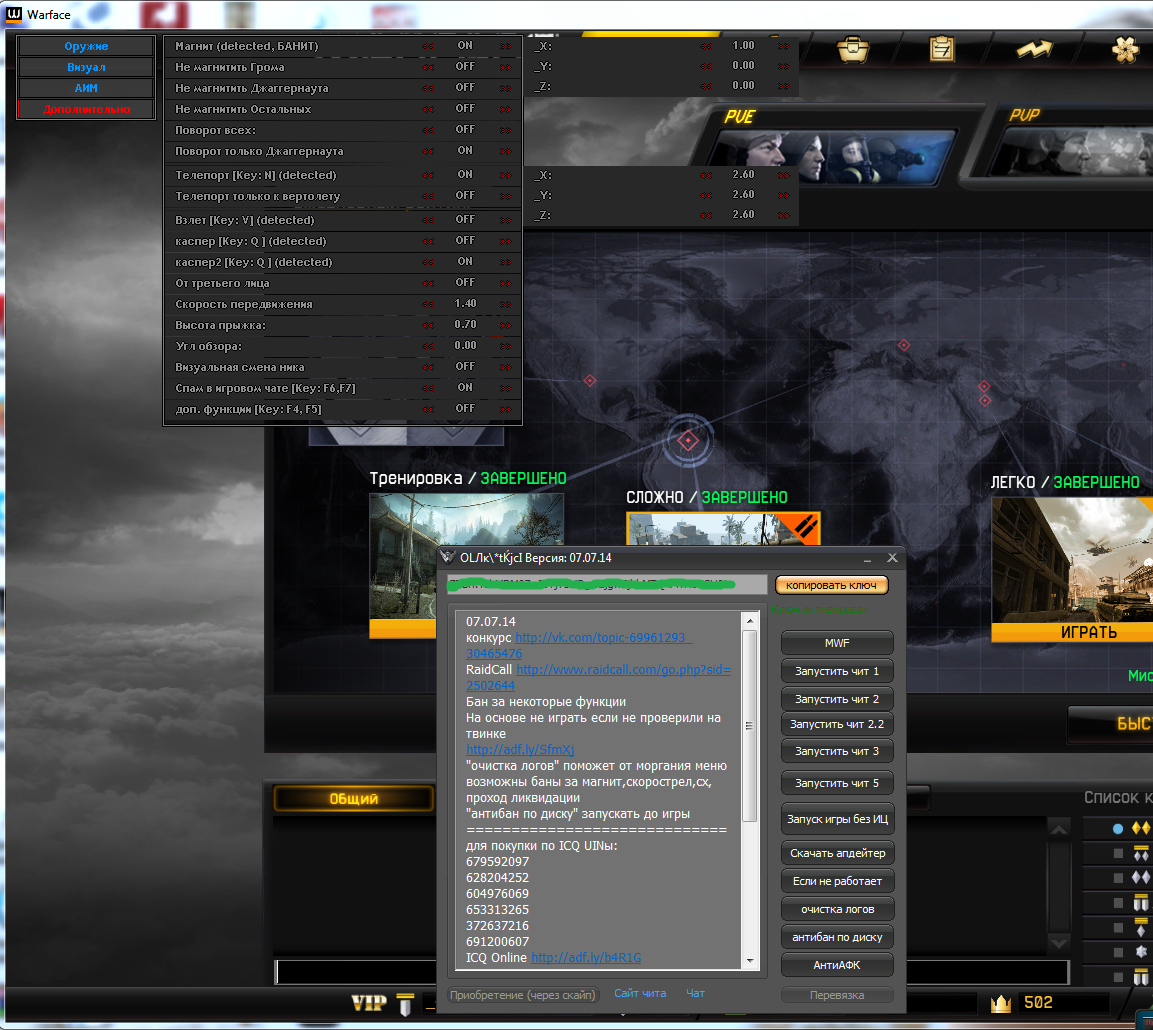Image resolution: width=1153 pixels, height=1030 pixels.
Task: Select the 'Дополнительно' cheat menu tab
Action: (x=86, y=109)
